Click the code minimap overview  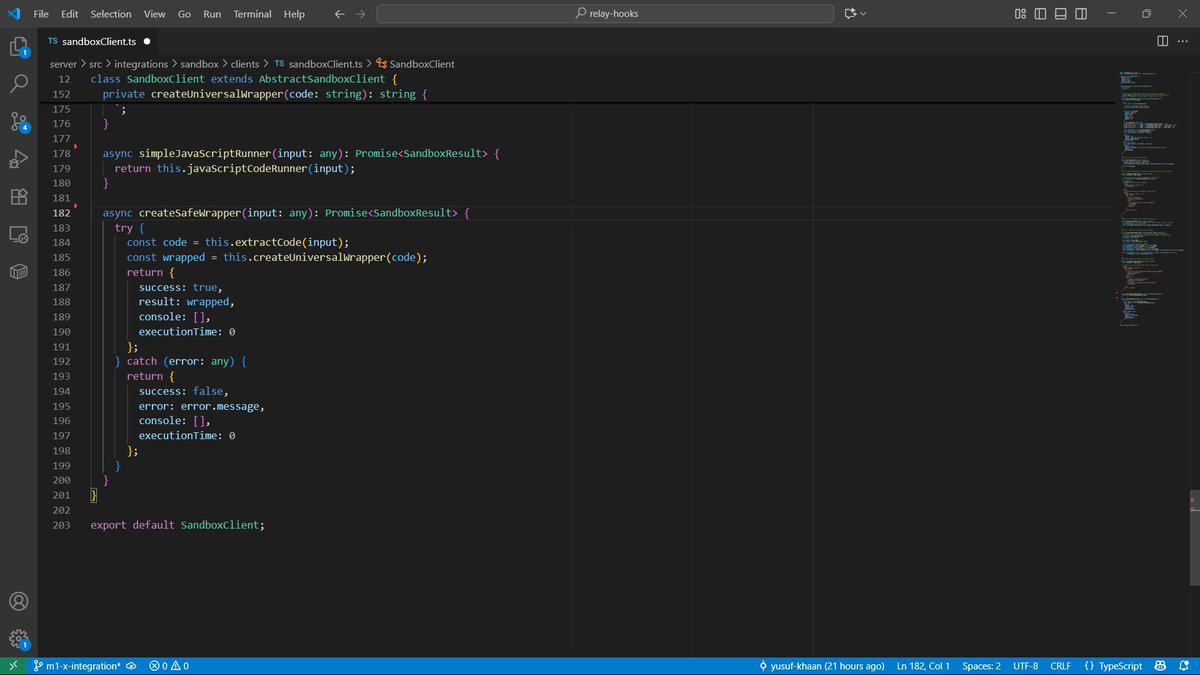coord(1150,200)
